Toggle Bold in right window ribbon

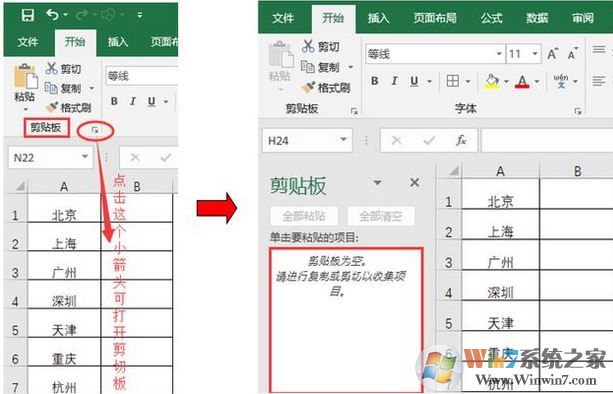pos(375,81)
